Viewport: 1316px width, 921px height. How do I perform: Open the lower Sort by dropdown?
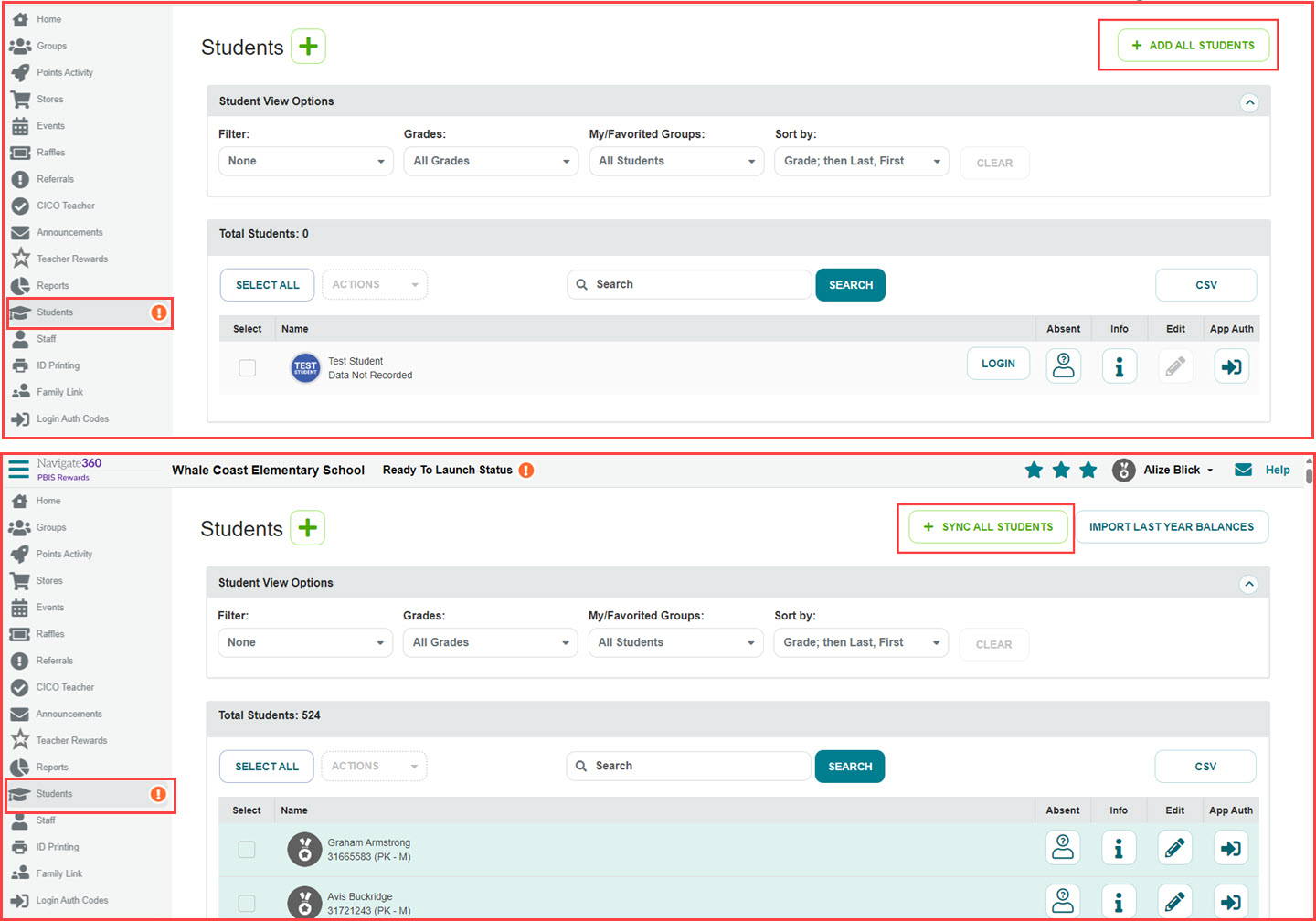tap(861, 642)
